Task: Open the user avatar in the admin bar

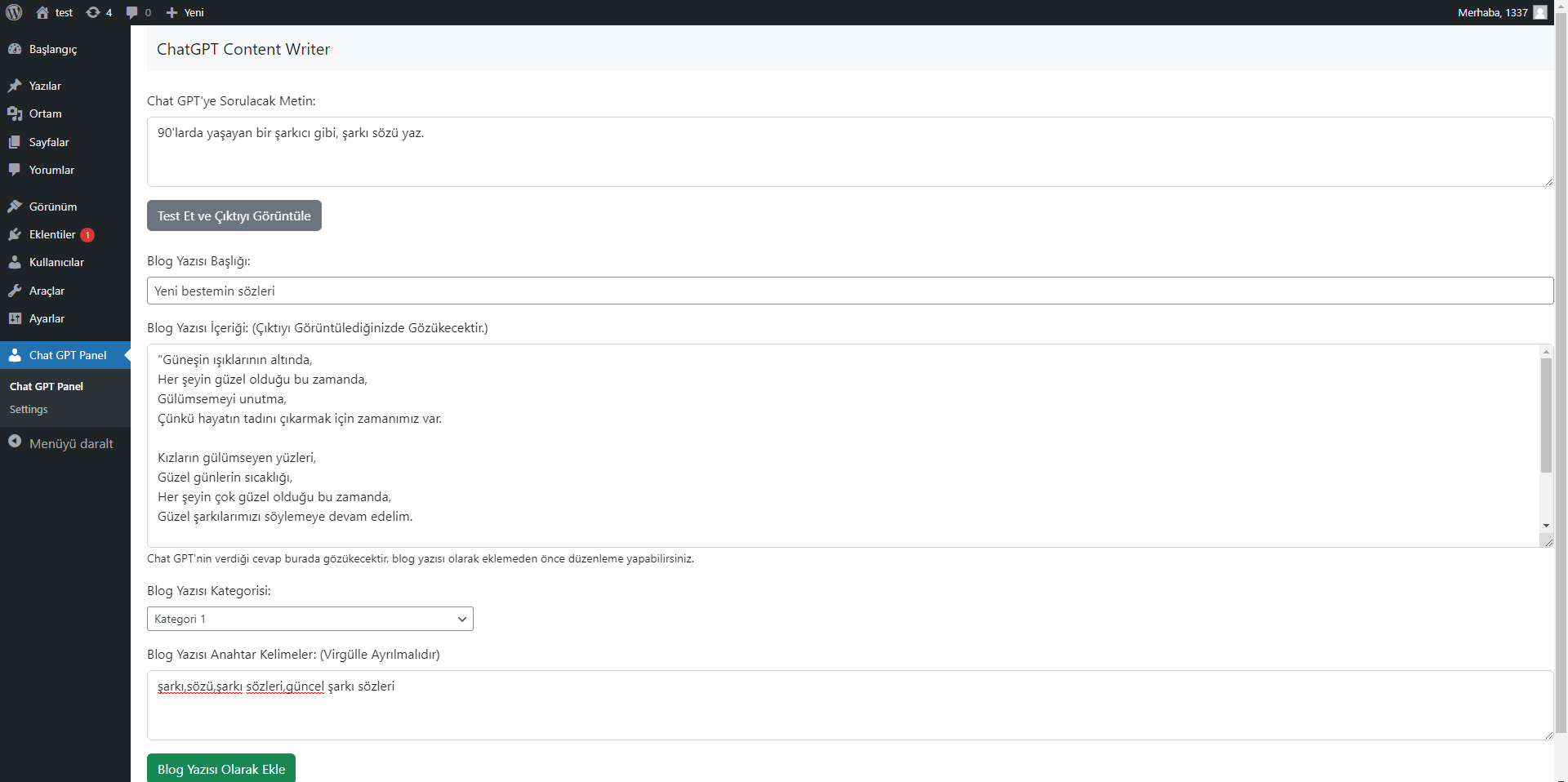Action: pos(1540,12)
